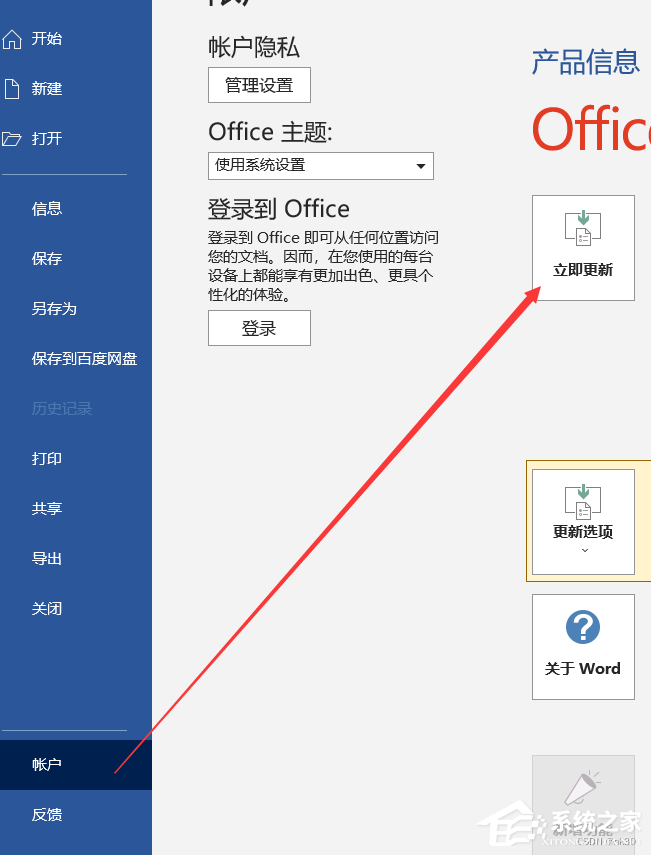Viewport: 651px width, 855px height.
Task: Click the 更新选项 update options icon
Action: click(x=583, y=501)
